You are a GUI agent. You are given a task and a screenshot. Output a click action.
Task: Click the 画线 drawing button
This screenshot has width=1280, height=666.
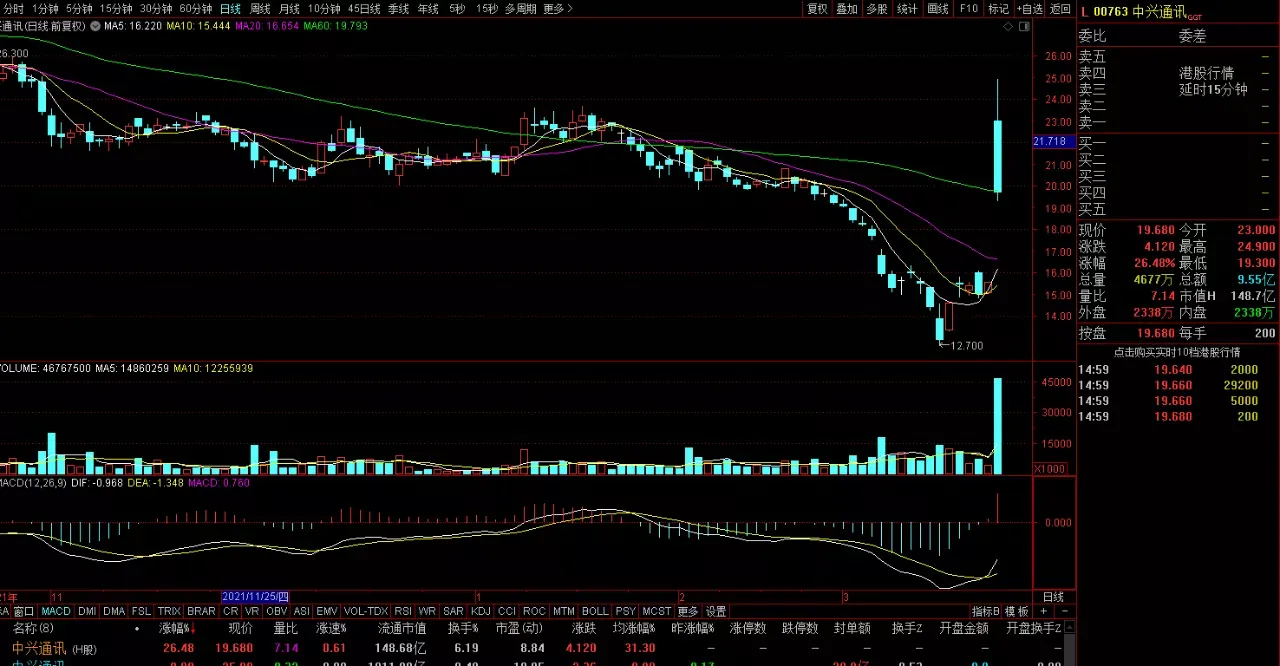point(938,9)
